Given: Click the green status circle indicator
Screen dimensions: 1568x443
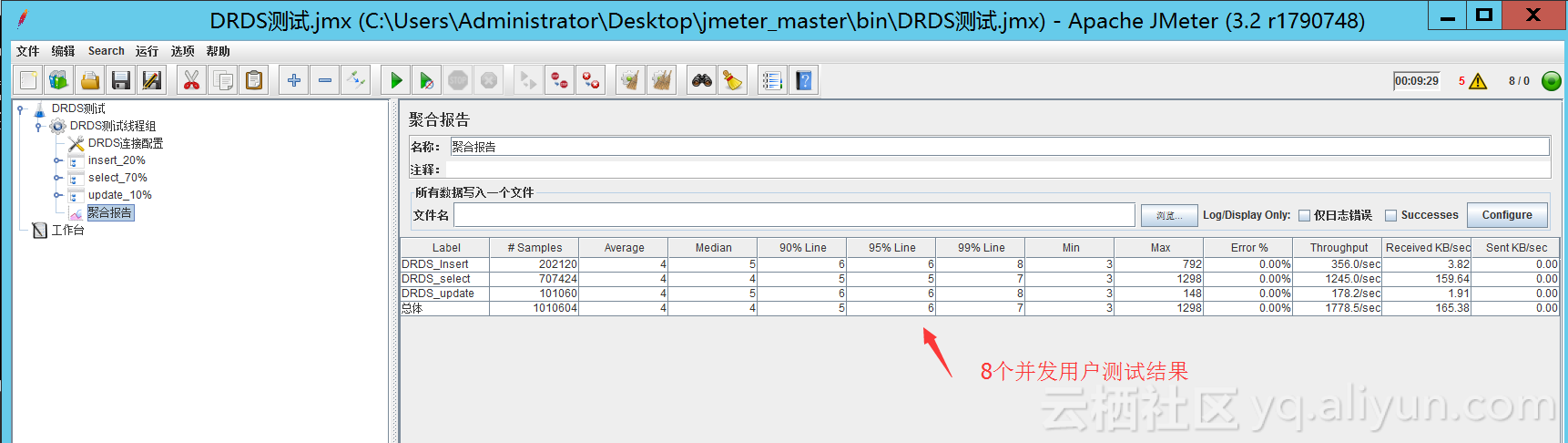Looking at the screenshot, I should [x=1552, y=81].
